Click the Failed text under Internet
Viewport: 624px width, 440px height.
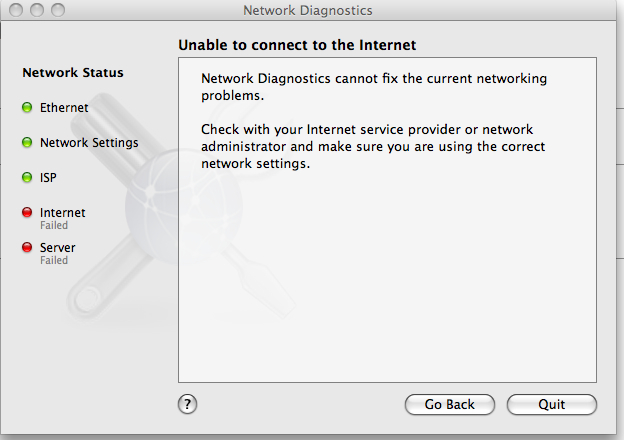(x=54, y=225)
